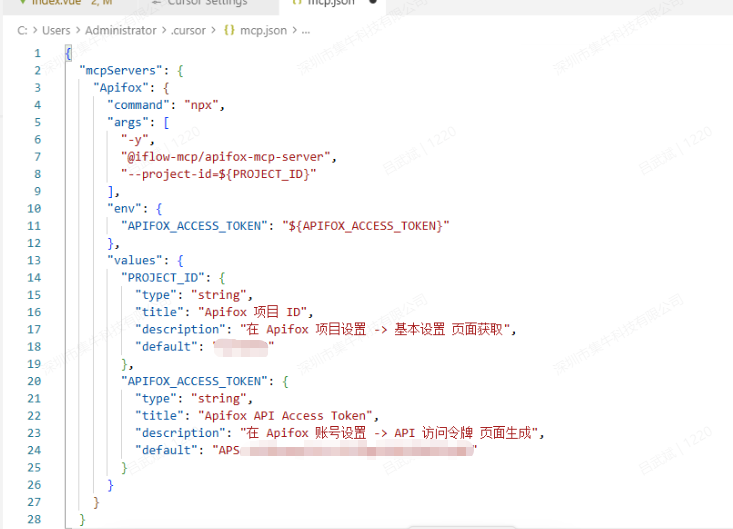The image size is (733, 529).
Task: Select the "npx" string value
Action: click(201, 105)
